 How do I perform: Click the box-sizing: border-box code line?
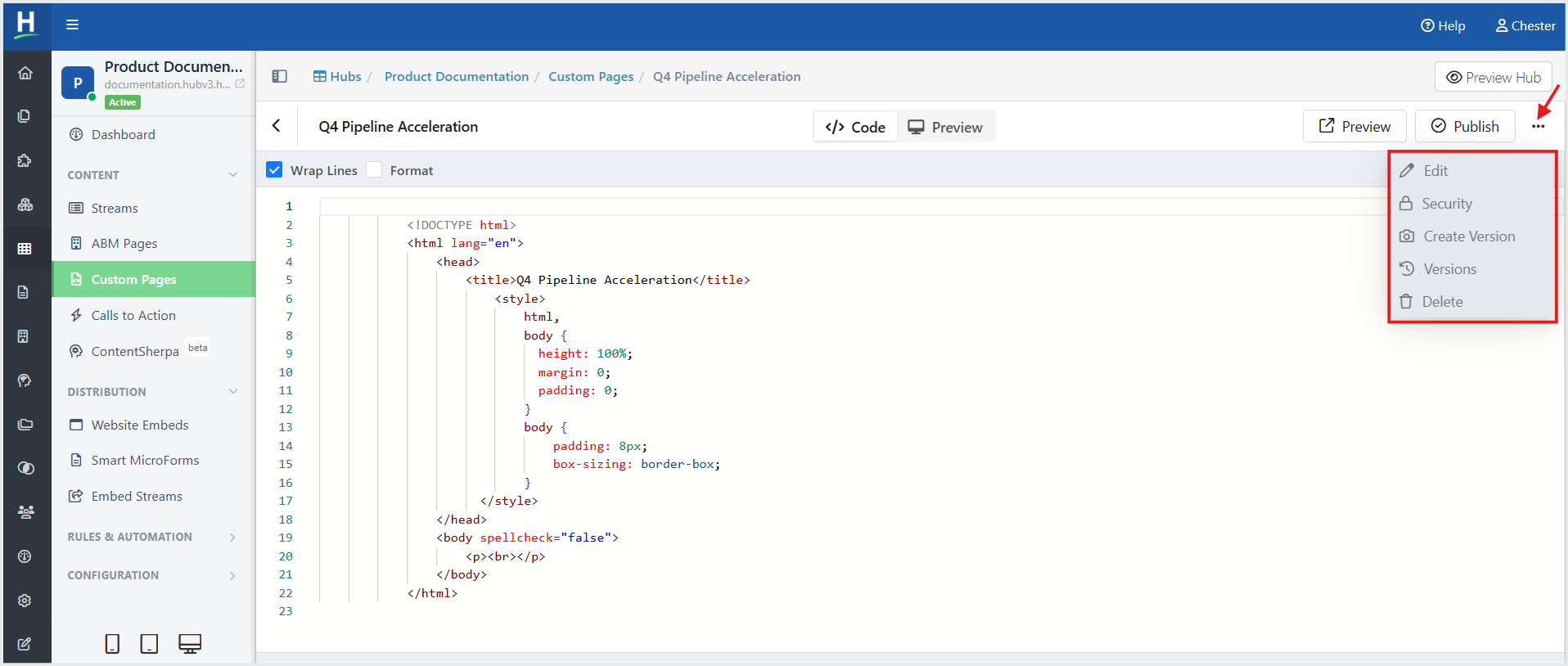pos(637,464)
